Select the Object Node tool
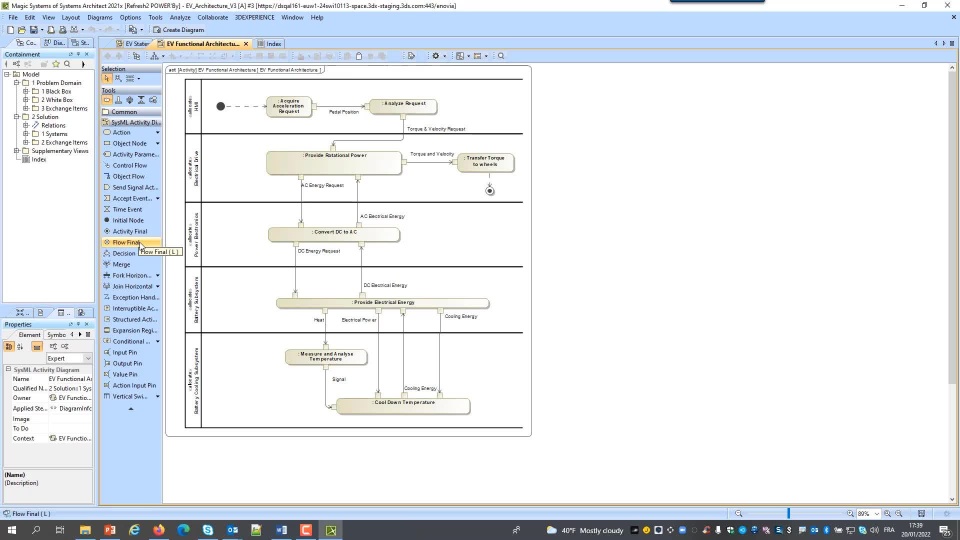Viewport: 960px width, 540px height. click(x=129, y=143)
